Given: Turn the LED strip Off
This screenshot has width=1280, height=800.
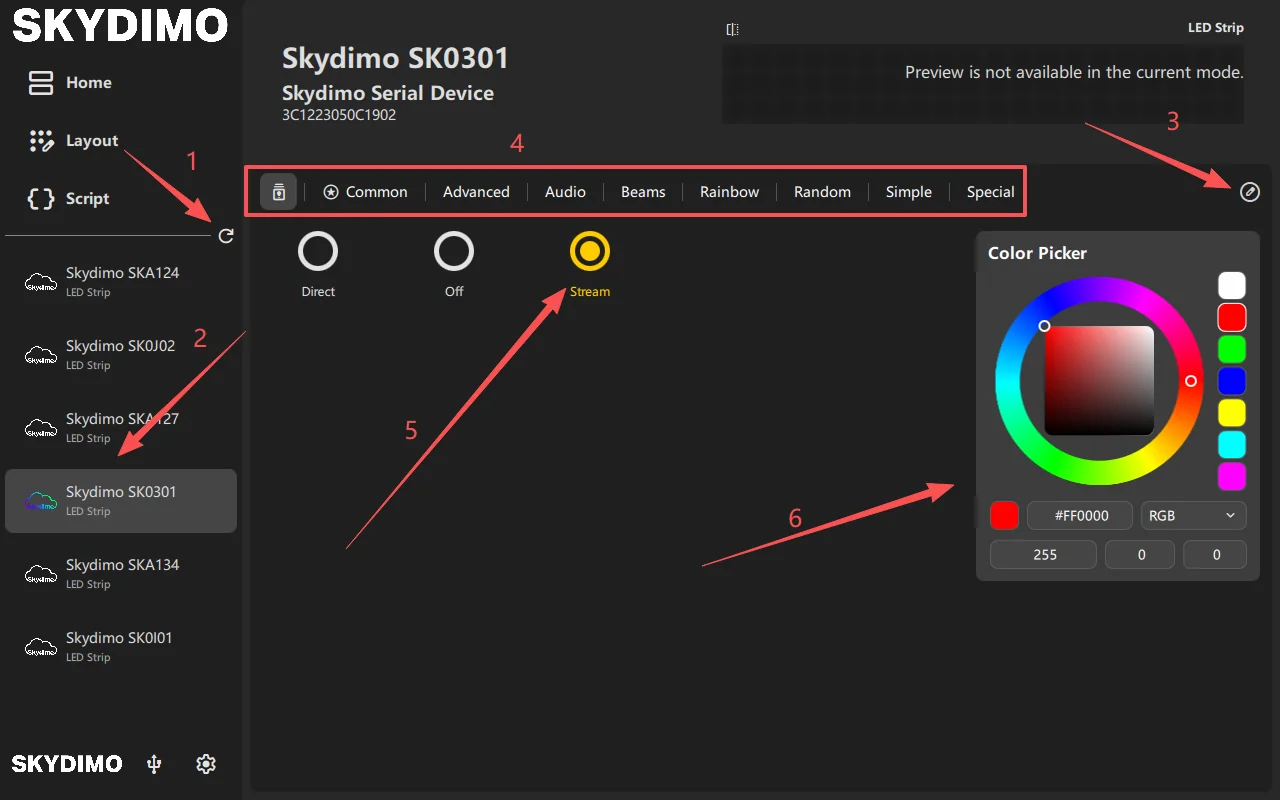Looking at the screenshot, I should tap(453, 253).
